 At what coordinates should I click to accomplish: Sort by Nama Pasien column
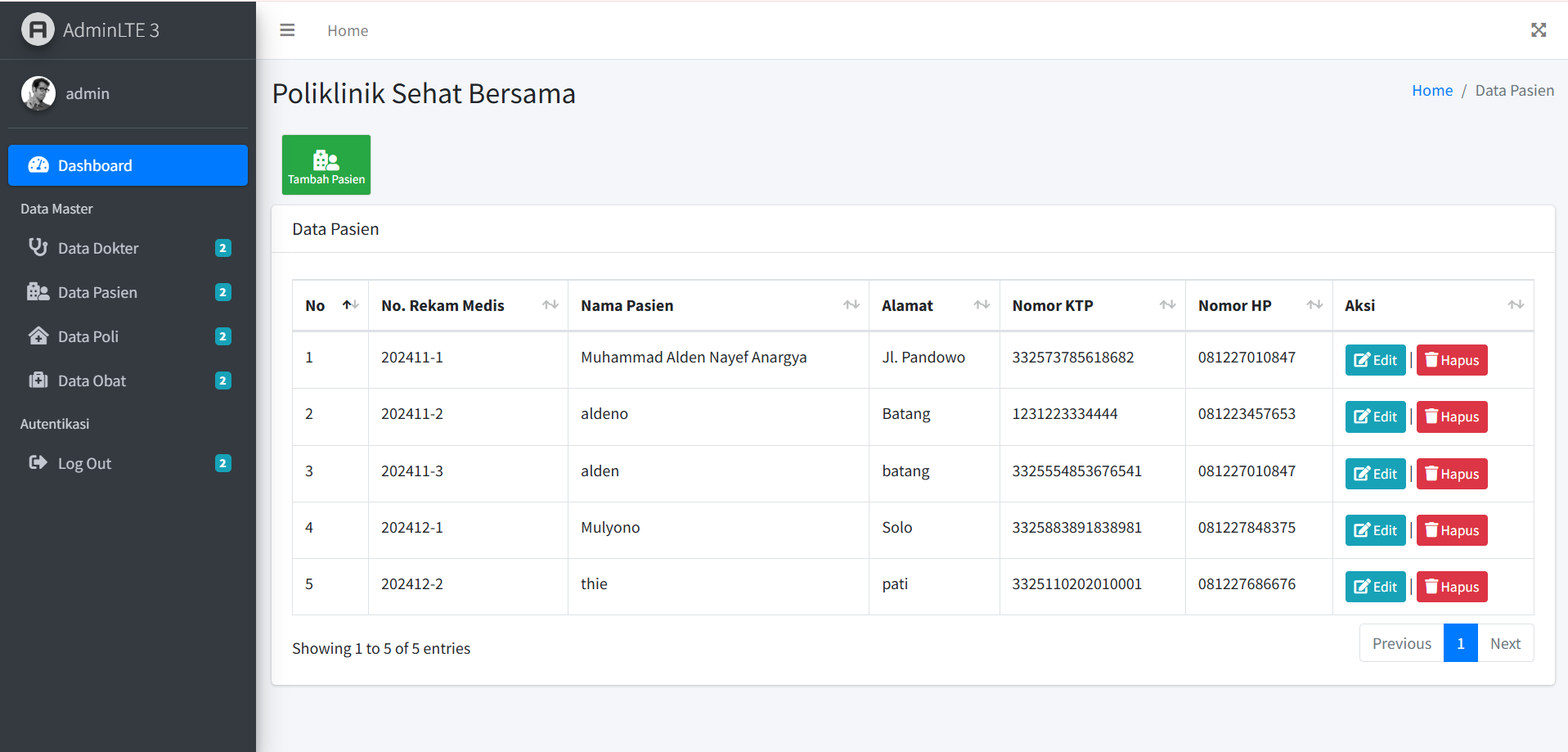coord(717,305)
